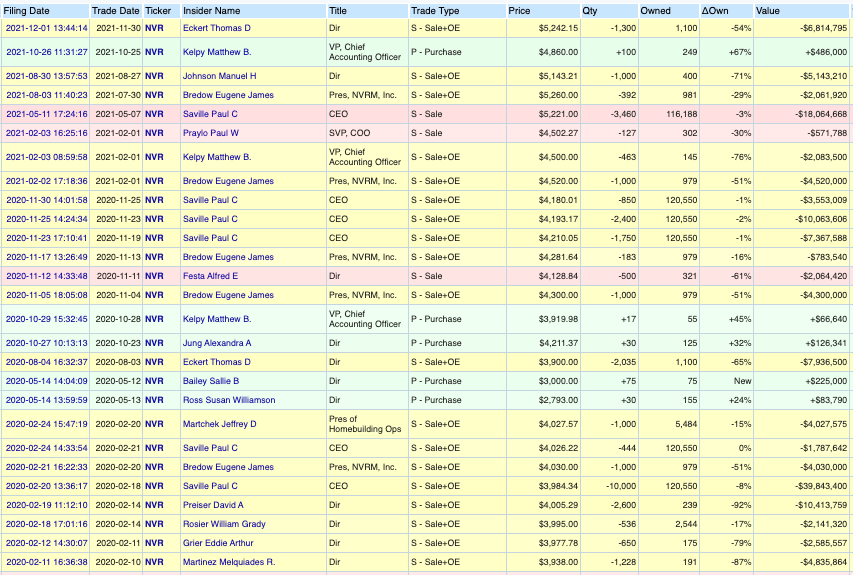Open filing dated 2021-02-02 17:18:36
This screenshot has width=853, height=575.
pos(47,181)
